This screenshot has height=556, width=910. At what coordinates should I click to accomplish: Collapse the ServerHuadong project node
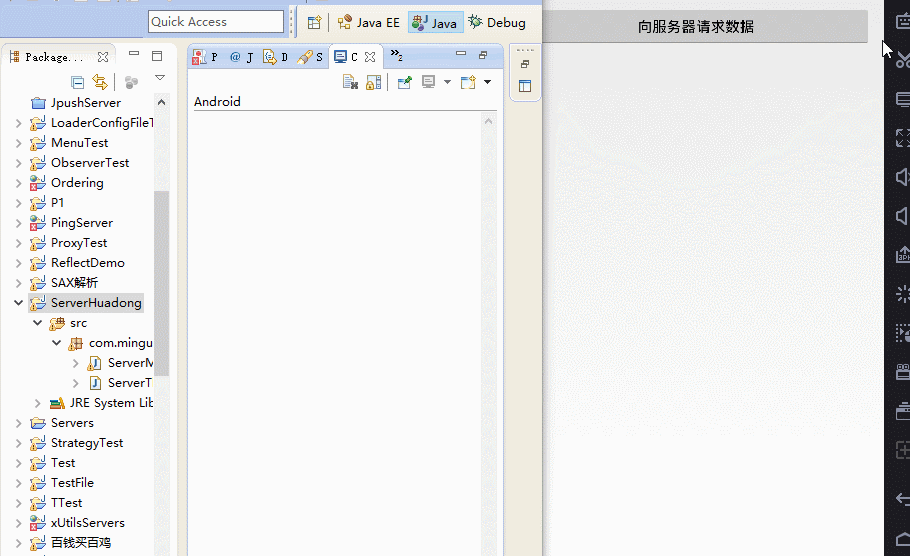click(x=18, y=303)
